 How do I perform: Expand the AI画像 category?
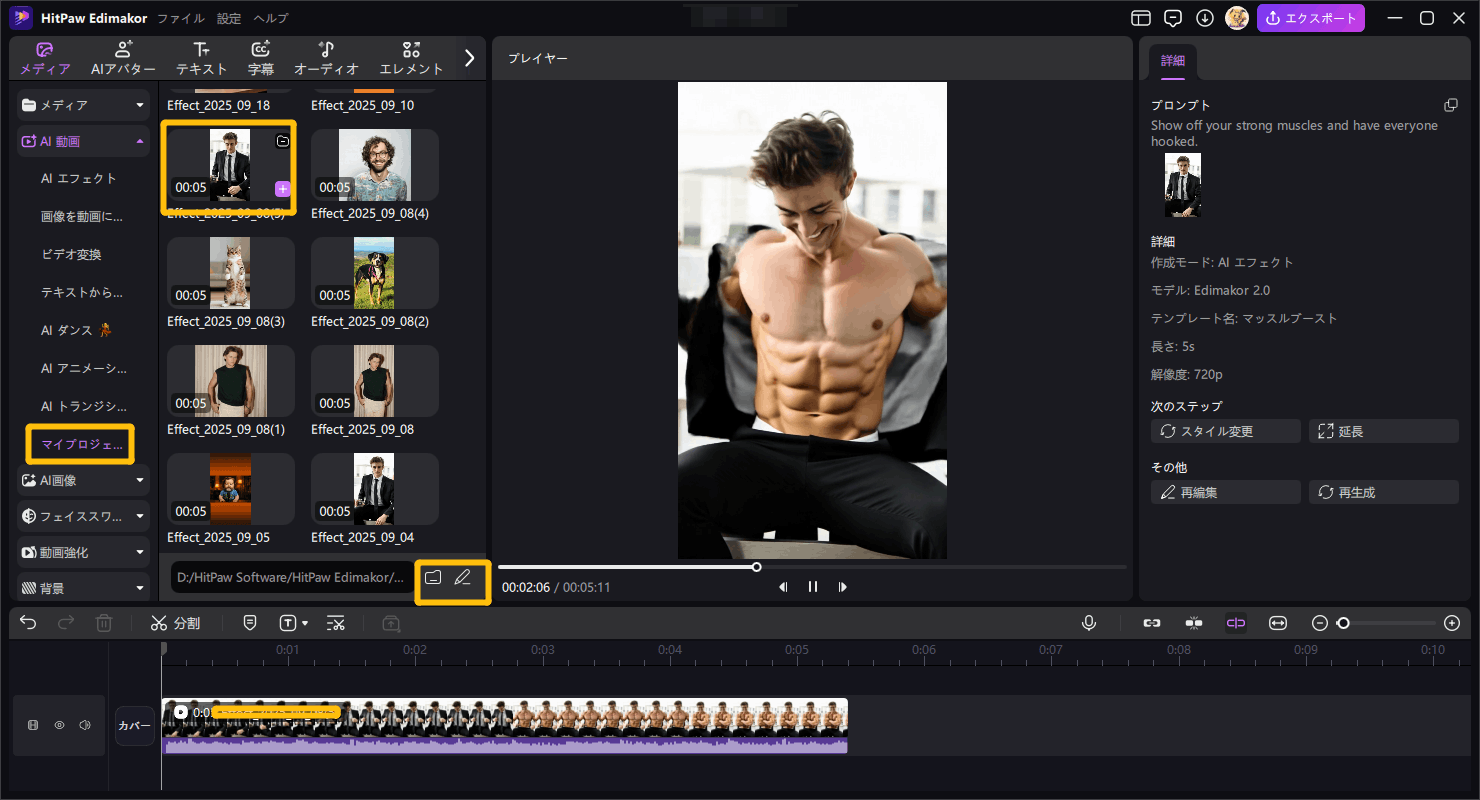84,480
